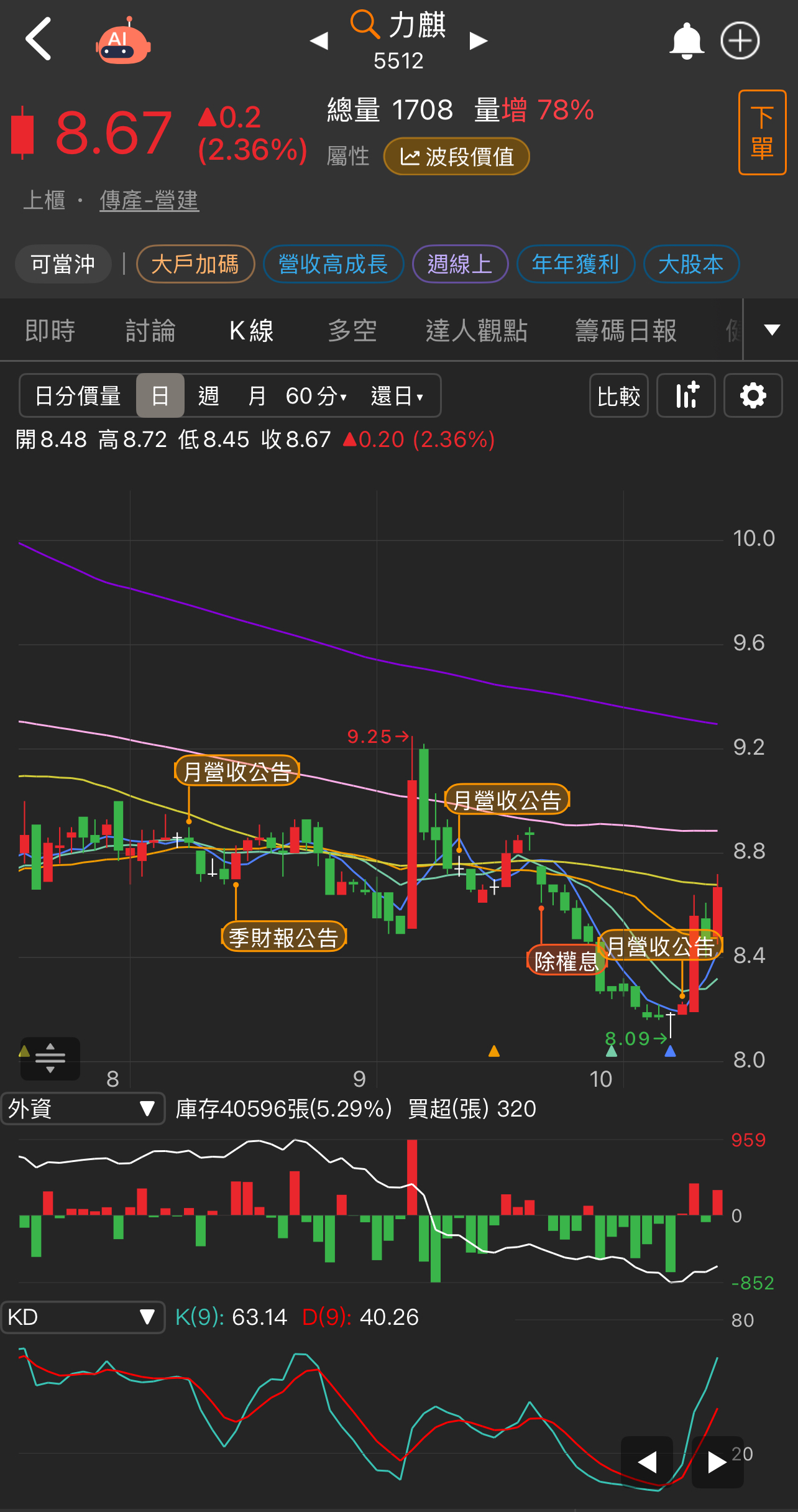Tap the search magnifier beside 力麒
Image resolution: width=798 pixels, height=1512 pixels.
point(365,25)
